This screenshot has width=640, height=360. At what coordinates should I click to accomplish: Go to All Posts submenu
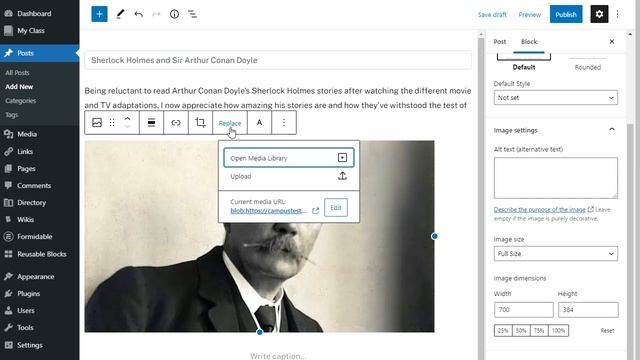pos(18,73)
